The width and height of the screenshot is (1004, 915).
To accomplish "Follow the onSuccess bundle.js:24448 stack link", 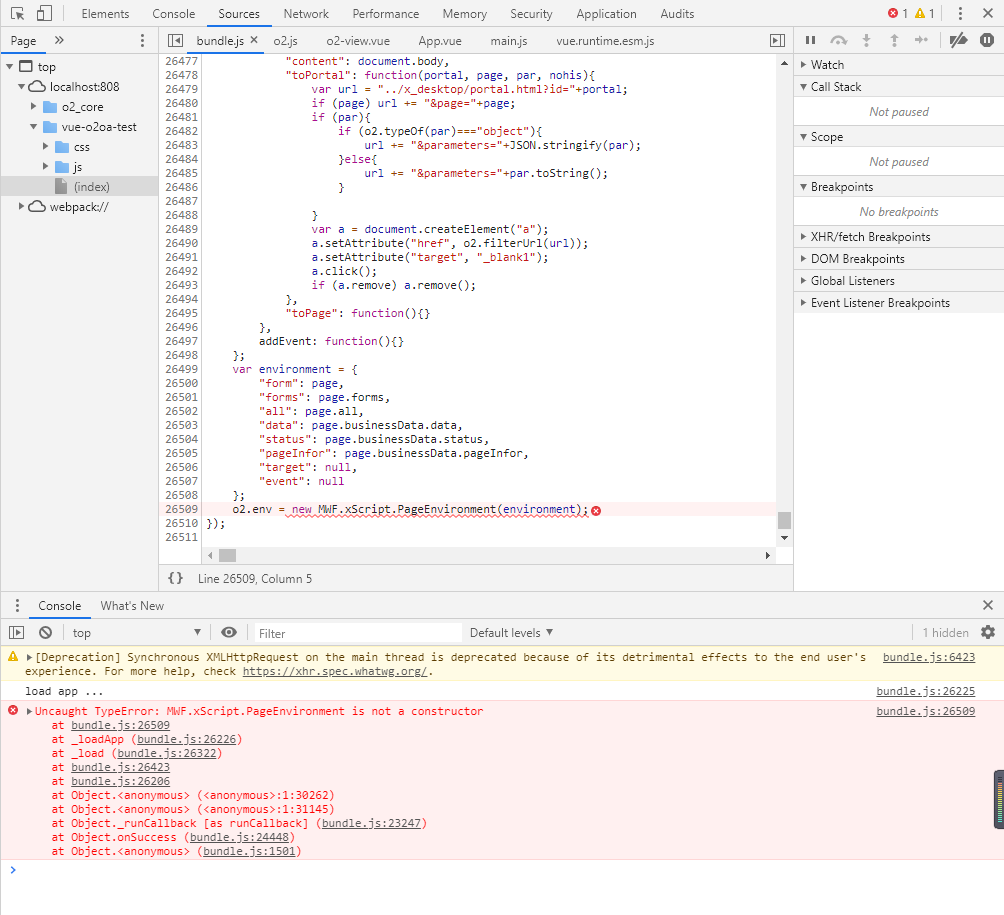I will pos(239,837).
